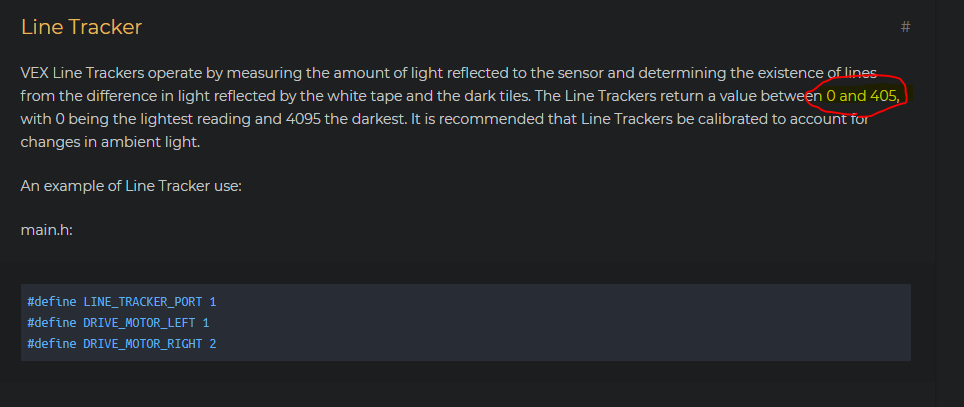The image size is (964, 407).
Task: Click the last #define keyword in the code
Action: click(52, 344)
